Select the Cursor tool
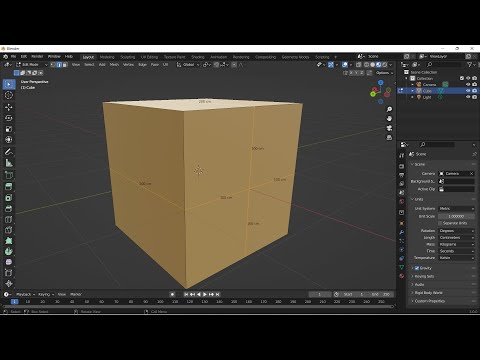Screen dimensions: 480x360 [9, 95]
